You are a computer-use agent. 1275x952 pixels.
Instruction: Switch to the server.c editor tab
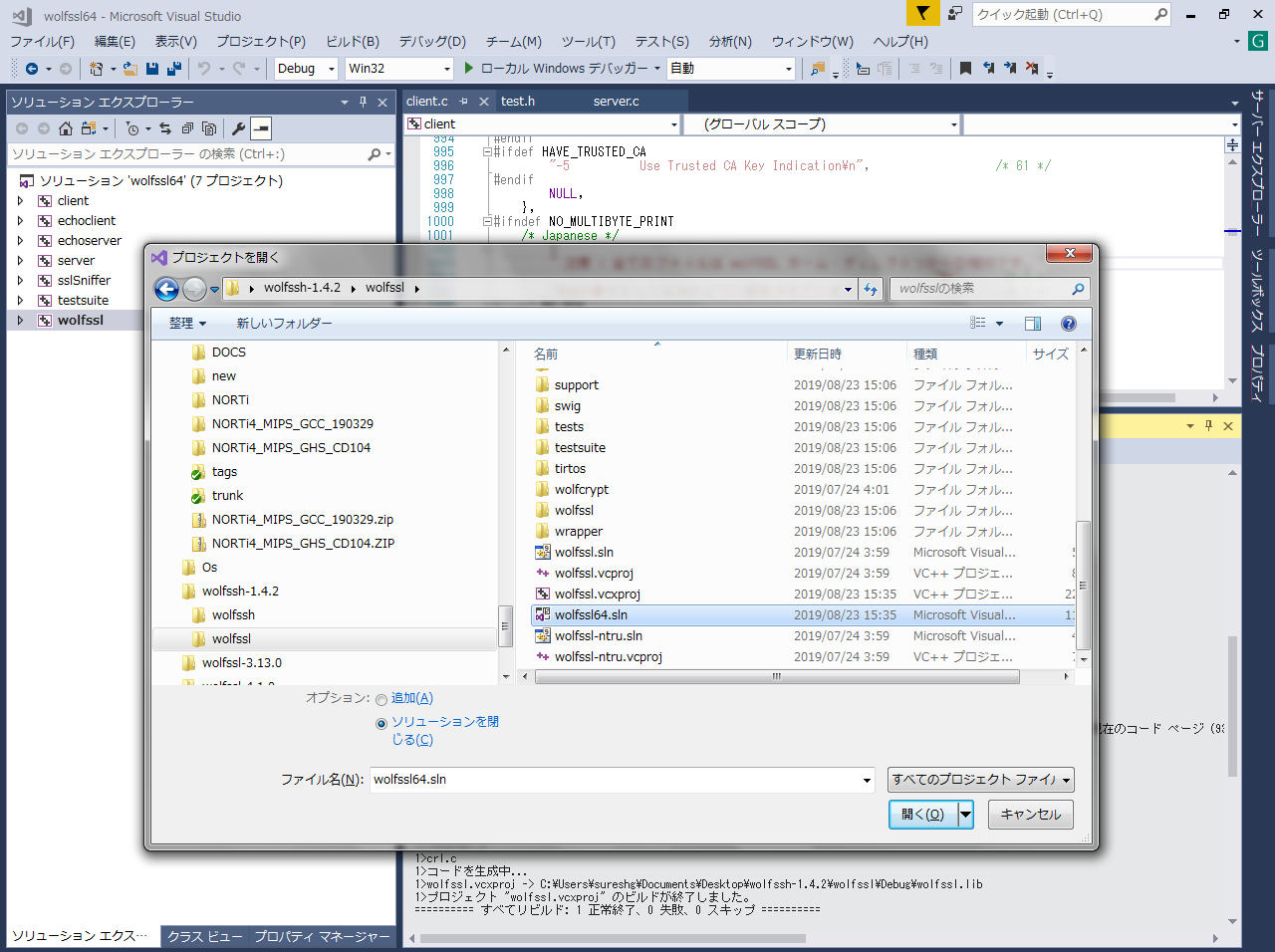[617, 101]
